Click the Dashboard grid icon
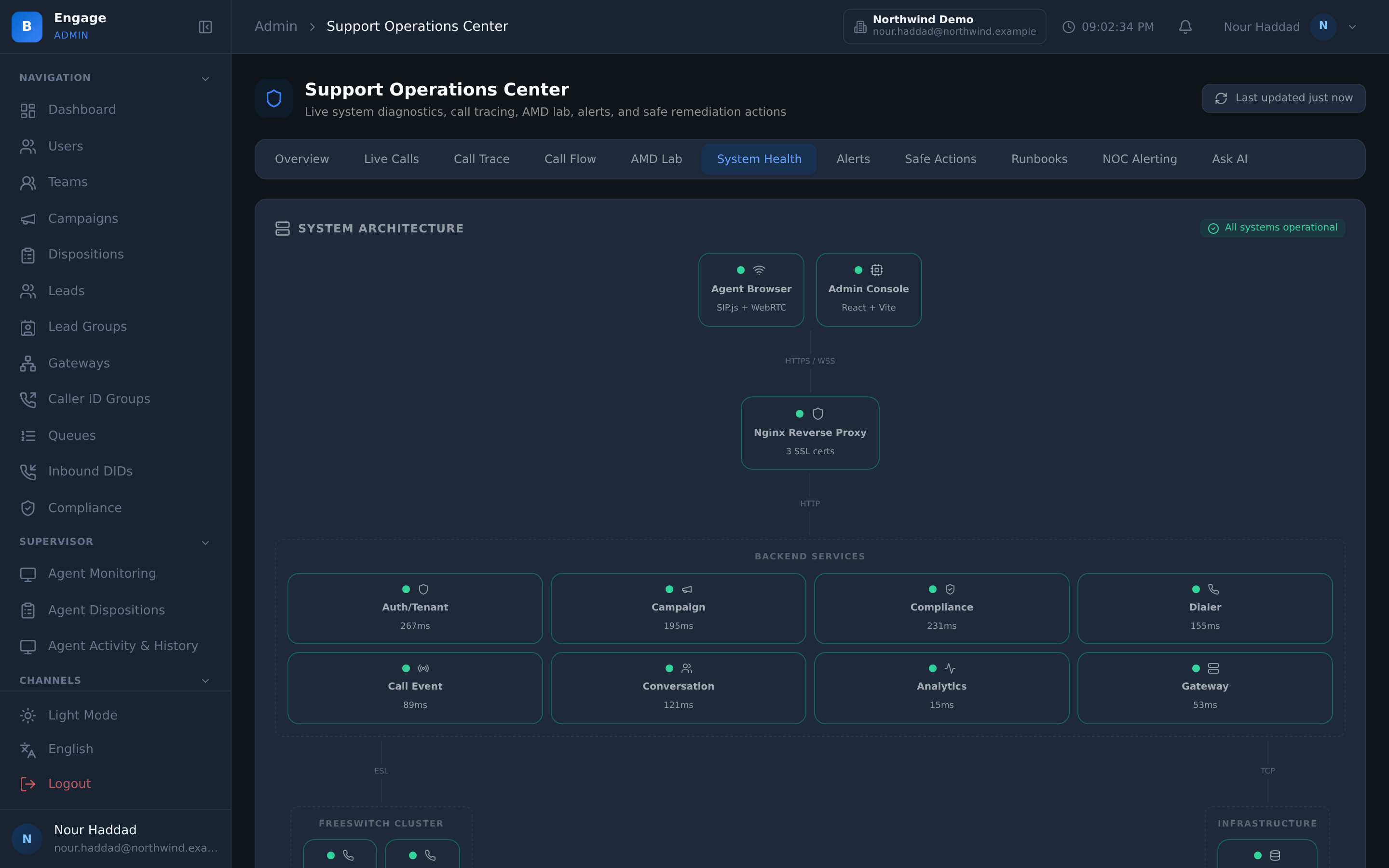The width and height of the screenshot is (1389, 868). [x=27, y=110]
